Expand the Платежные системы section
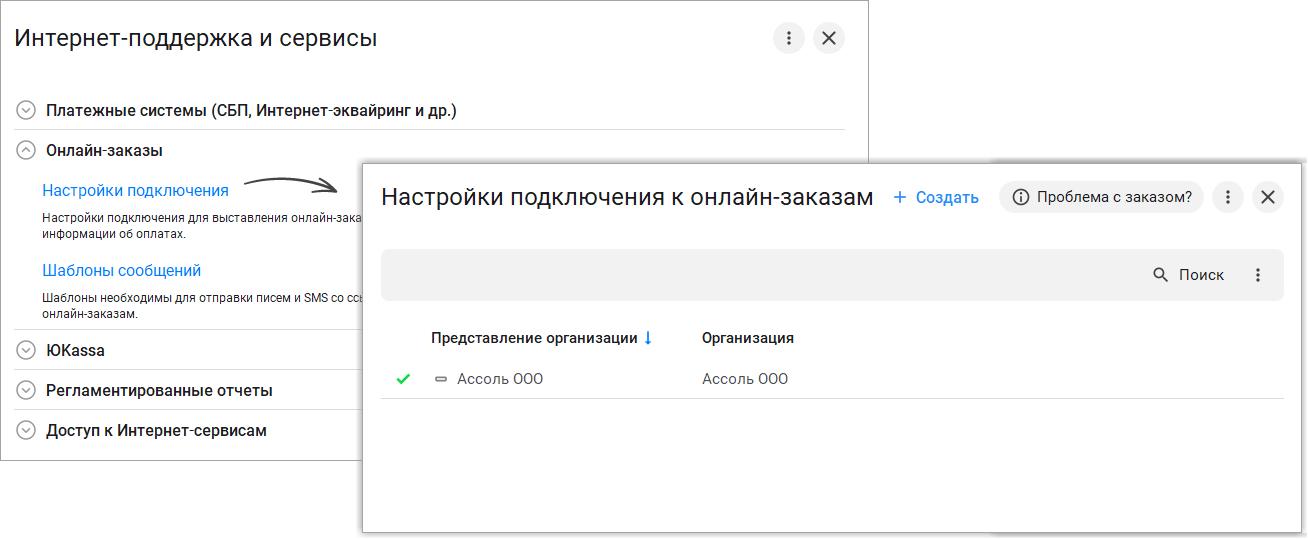Viewport: 1308px width, 539px height. [26, 110]
